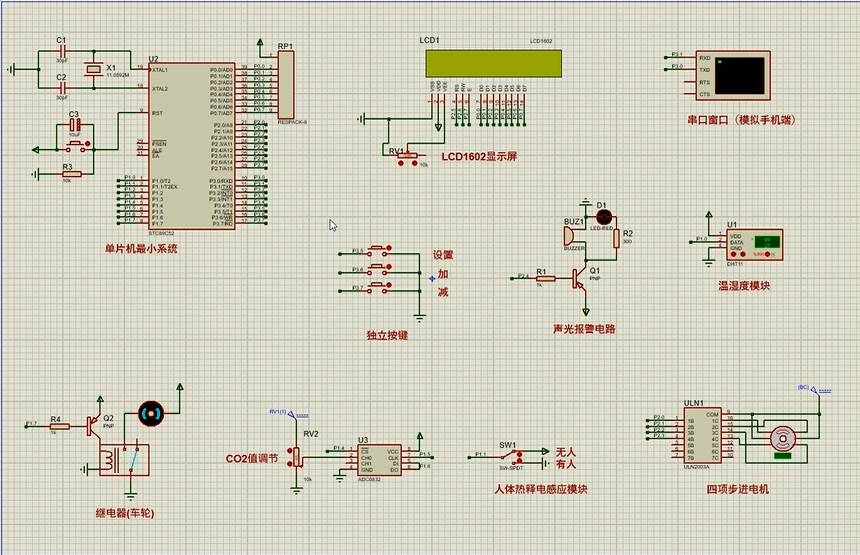860x555 pixels.
Task: Push the 加 increment key button
Action: click(x=378, y=270)
